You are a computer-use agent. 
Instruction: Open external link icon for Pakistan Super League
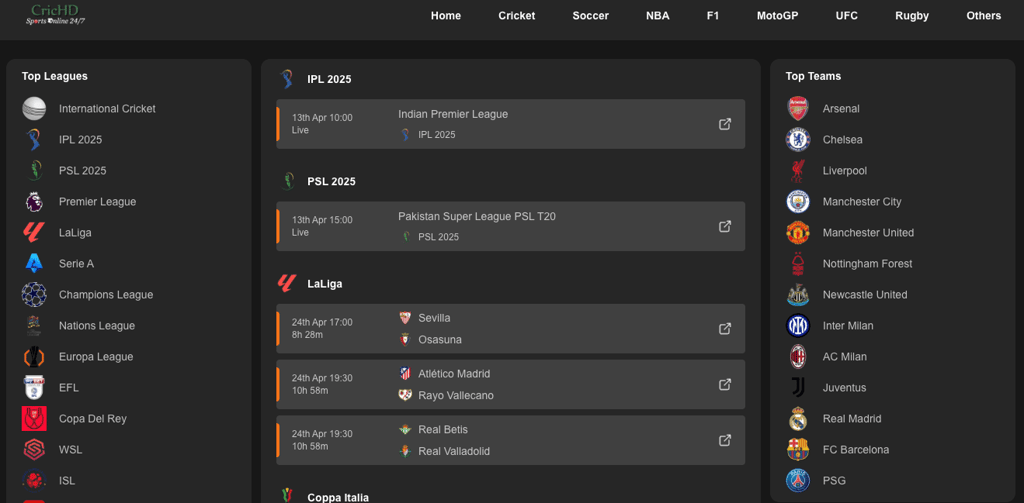click(725, 226)
